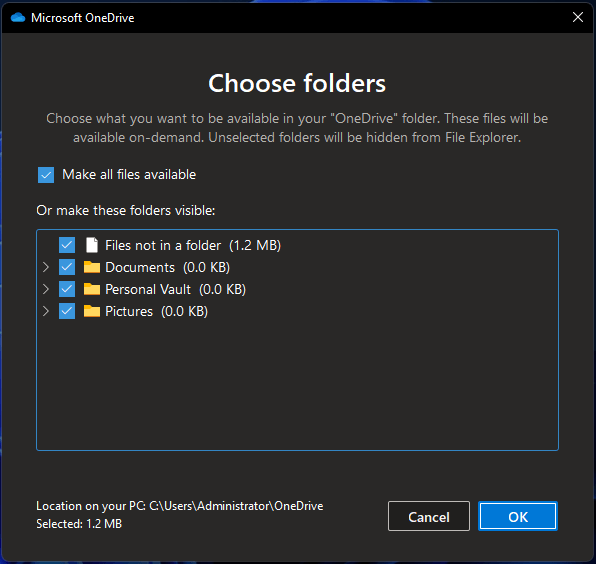Dismiss dialog with Cancel button
This screenshot has width=596, height=564.
point(429,516)
